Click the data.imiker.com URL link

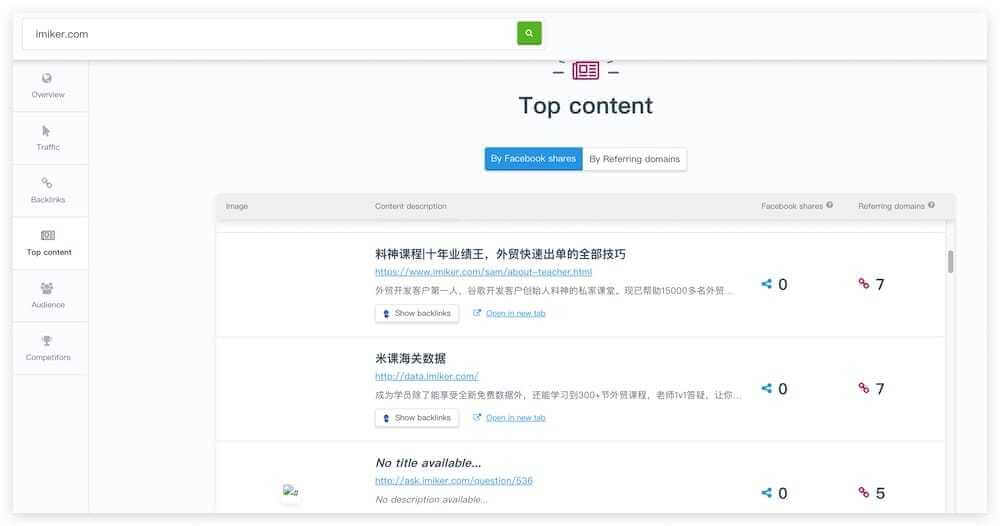(x=427, y=376)
